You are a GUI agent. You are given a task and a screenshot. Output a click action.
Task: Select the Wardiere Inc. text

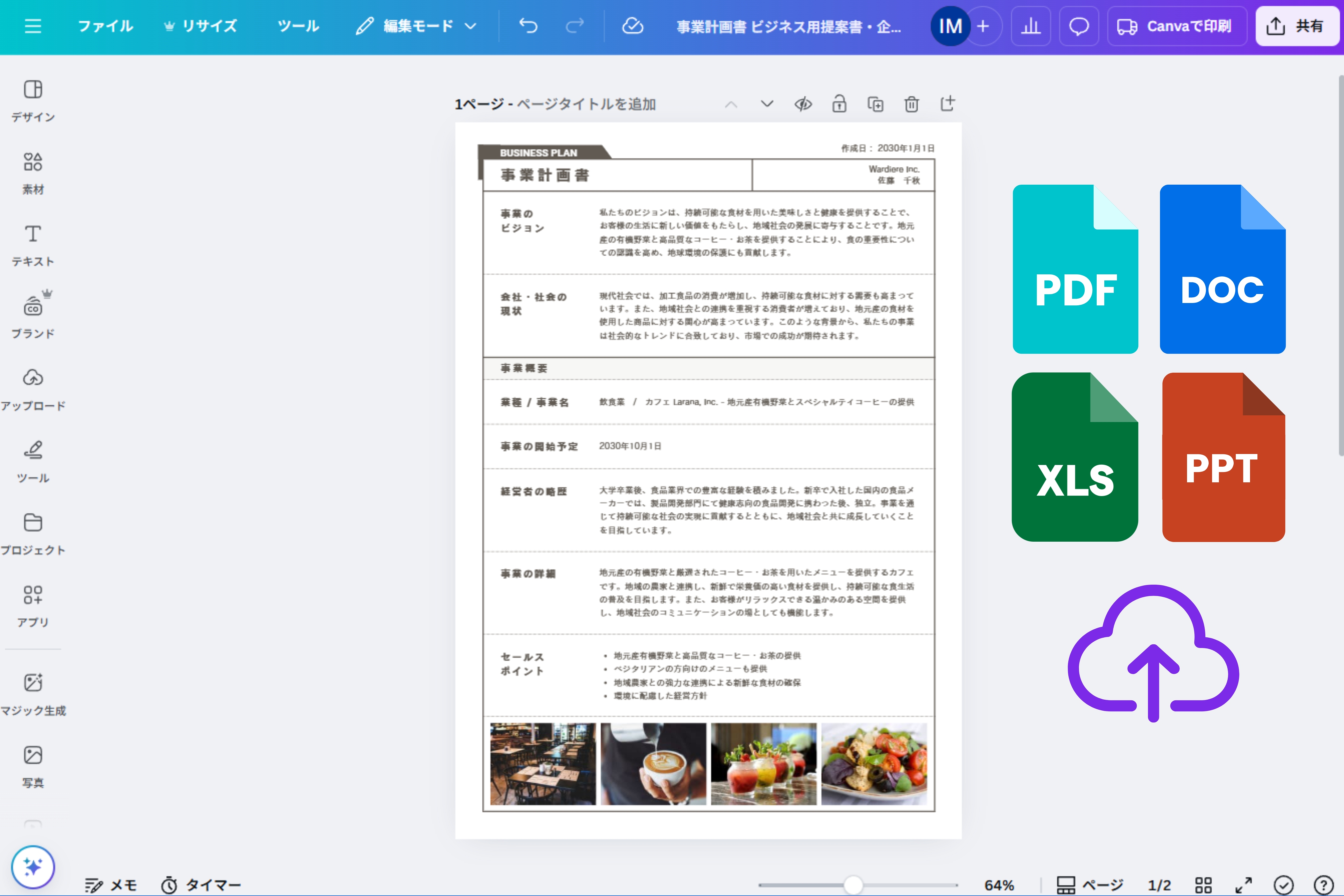coord(894,169)
